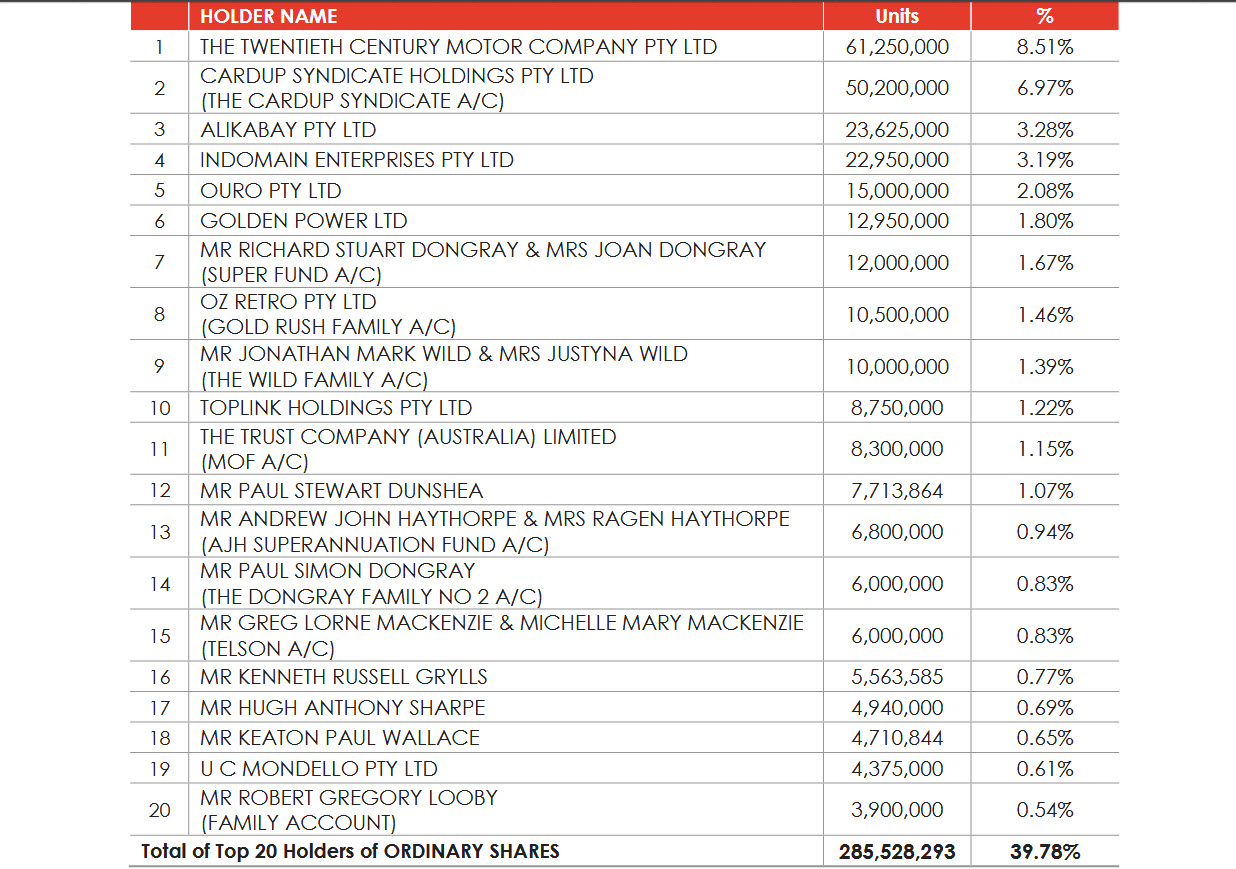This screenshot has height=869, width=1236.
Task: Click units value 4,375,000
Action: point(897,770)
